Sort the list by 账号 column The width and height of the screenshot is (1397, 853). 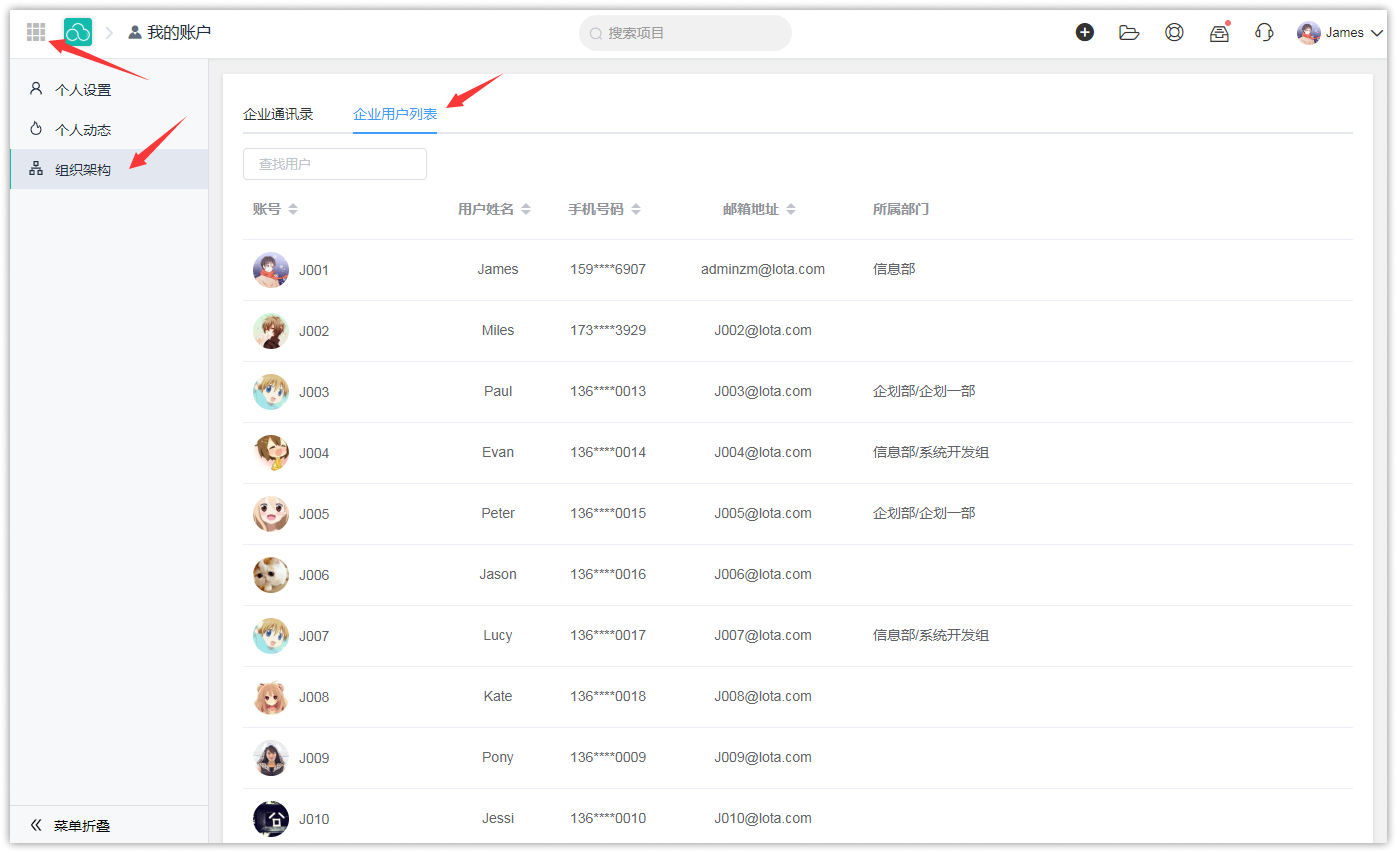coord(275,209)
